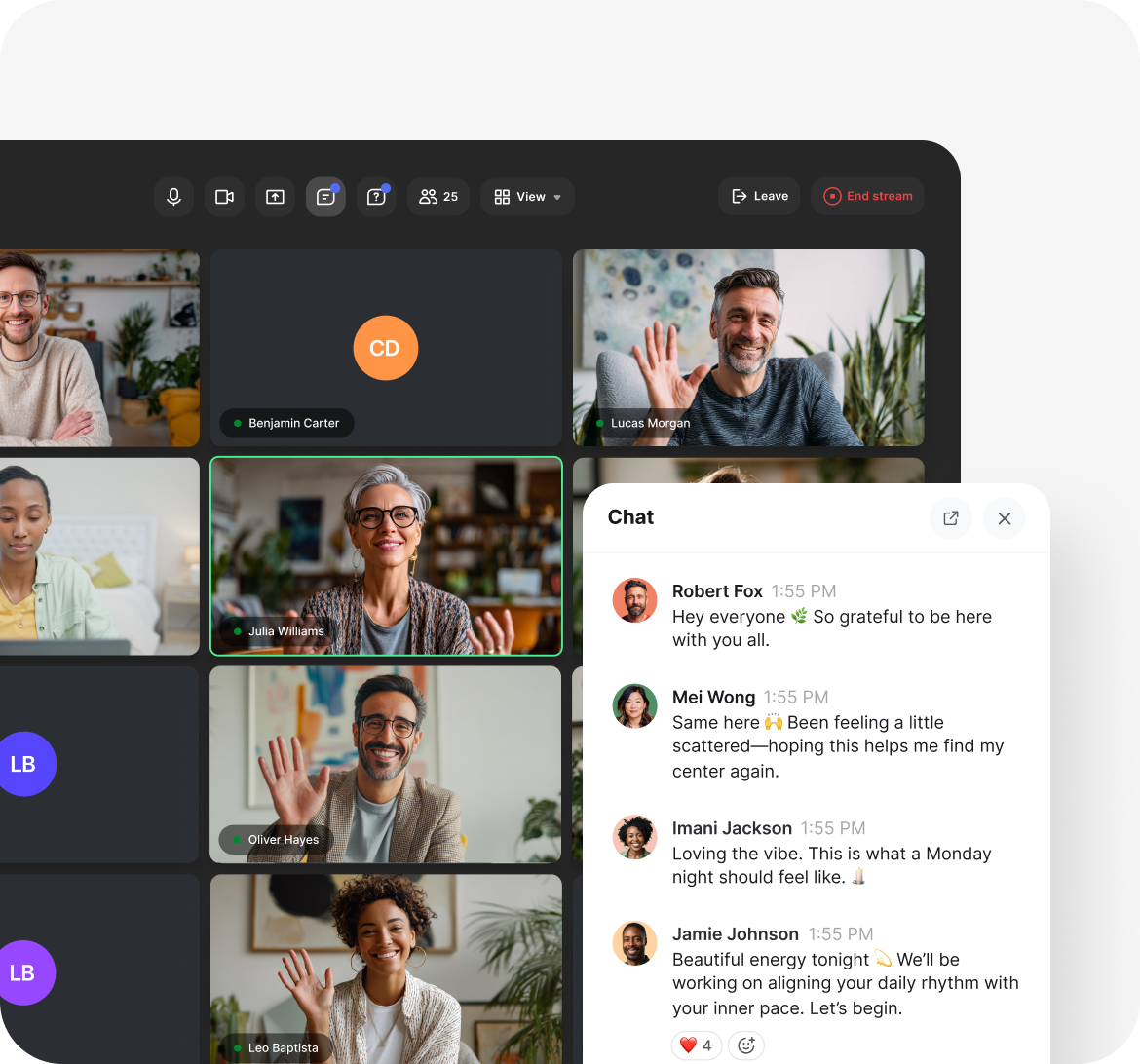Viewport: 1140px width, 1064px height.
Task: Click the orange CD avatar tile
Action: tap(386, 348)
